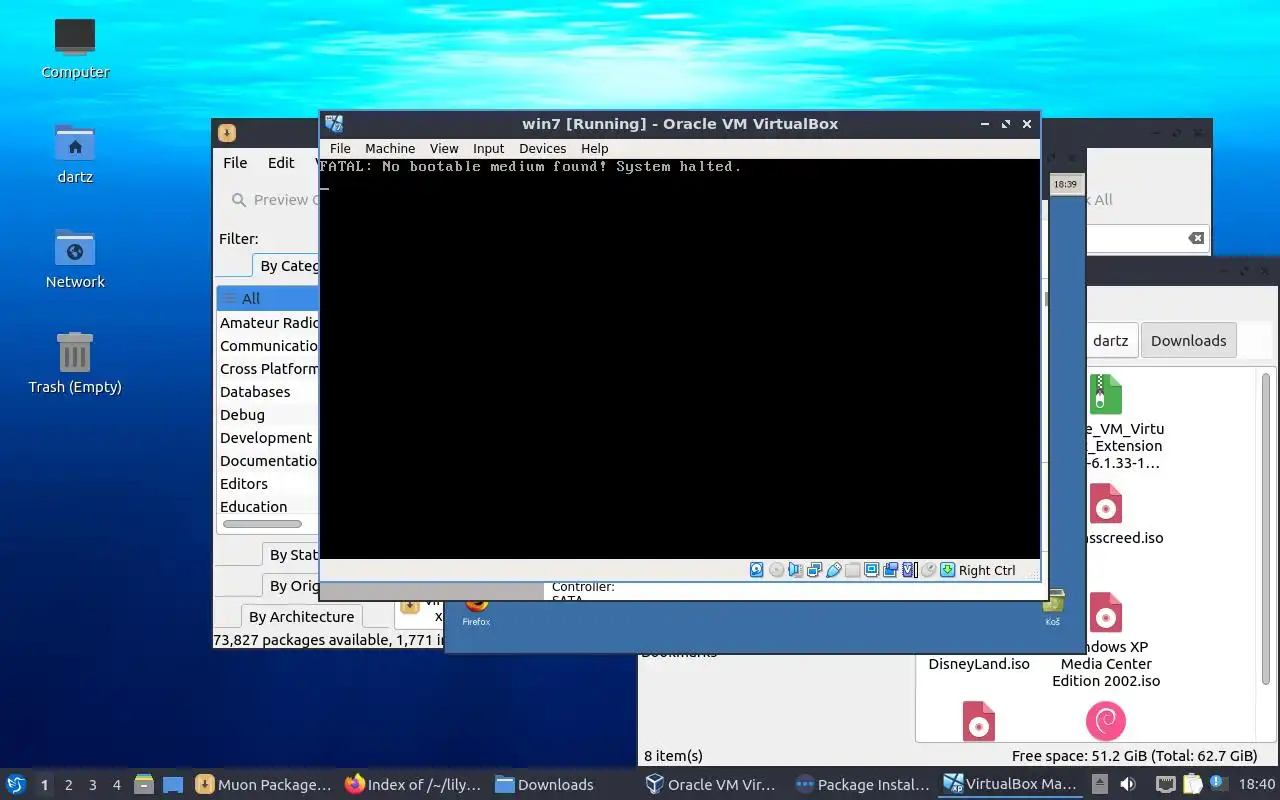Image resolution: width=1280 pixels, height=800 pixels.
Task: Select Education category in Muon
Action: 267,506
